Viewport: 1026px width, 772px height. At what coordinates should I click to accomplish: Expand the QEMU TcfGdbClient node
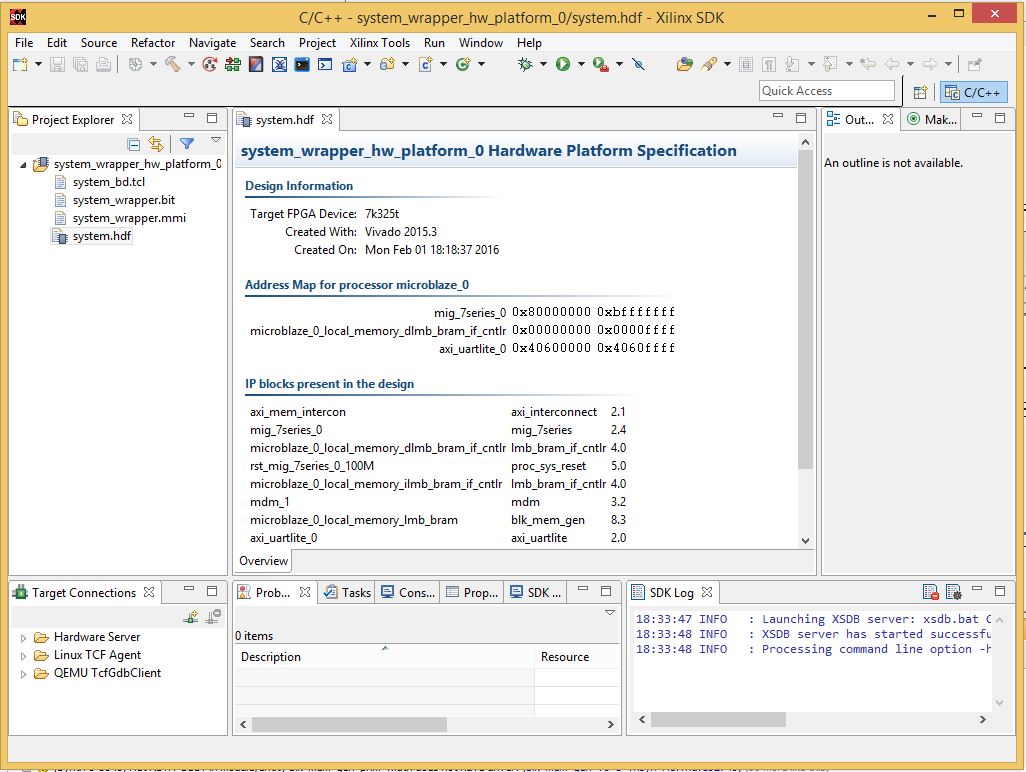24,673
